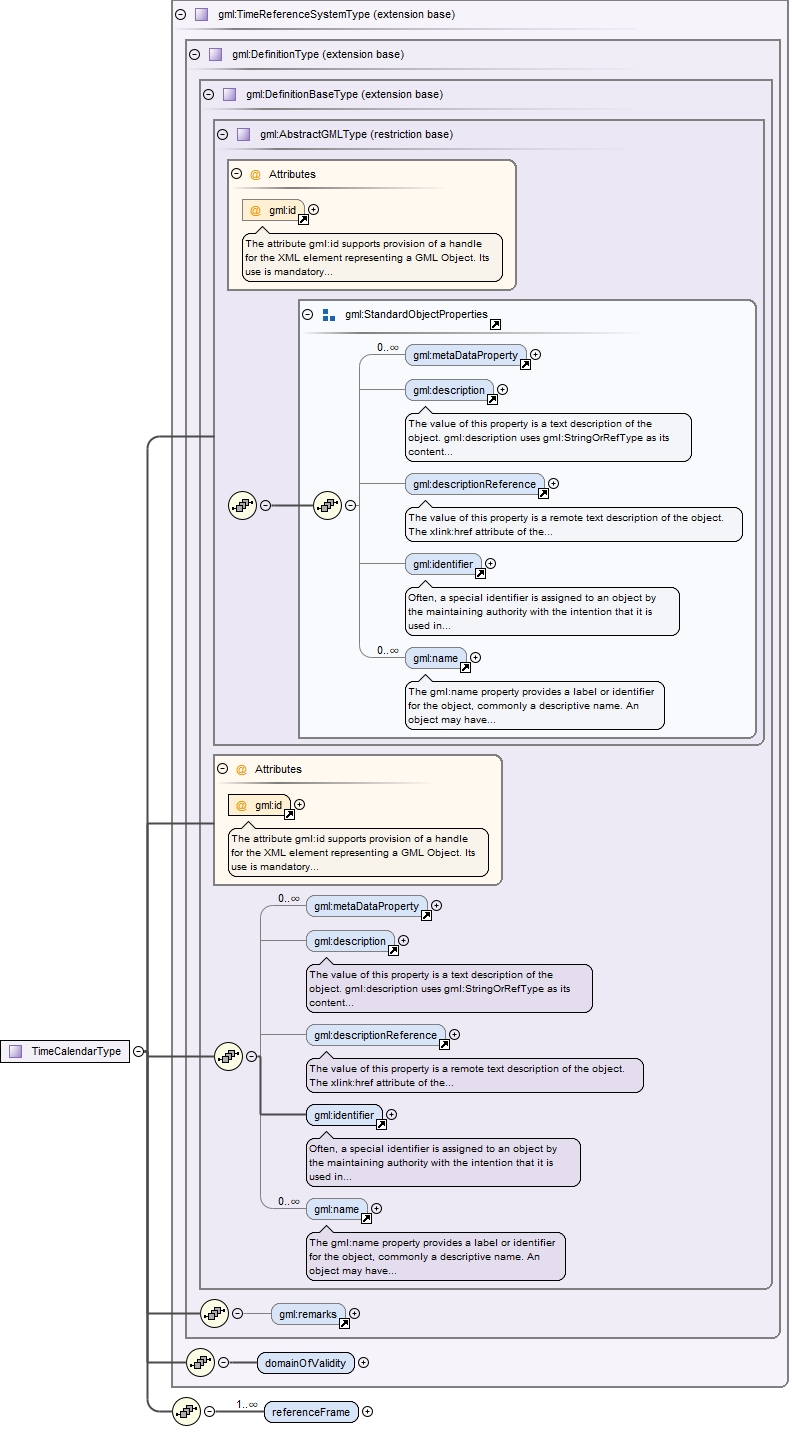Image resolution: width=790 pixels, height=1431 pixels.
Task: Expand the domainOfValidity element plus
Action: coord(363,1362)
